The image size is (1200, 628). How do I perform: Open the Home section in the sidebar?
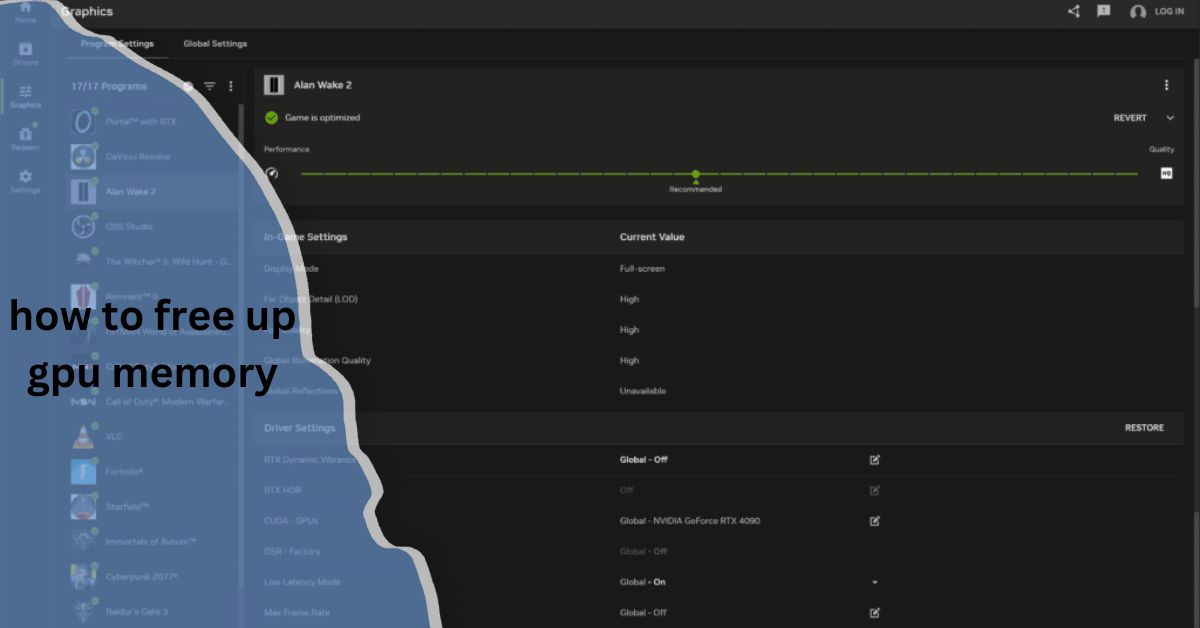25,11
